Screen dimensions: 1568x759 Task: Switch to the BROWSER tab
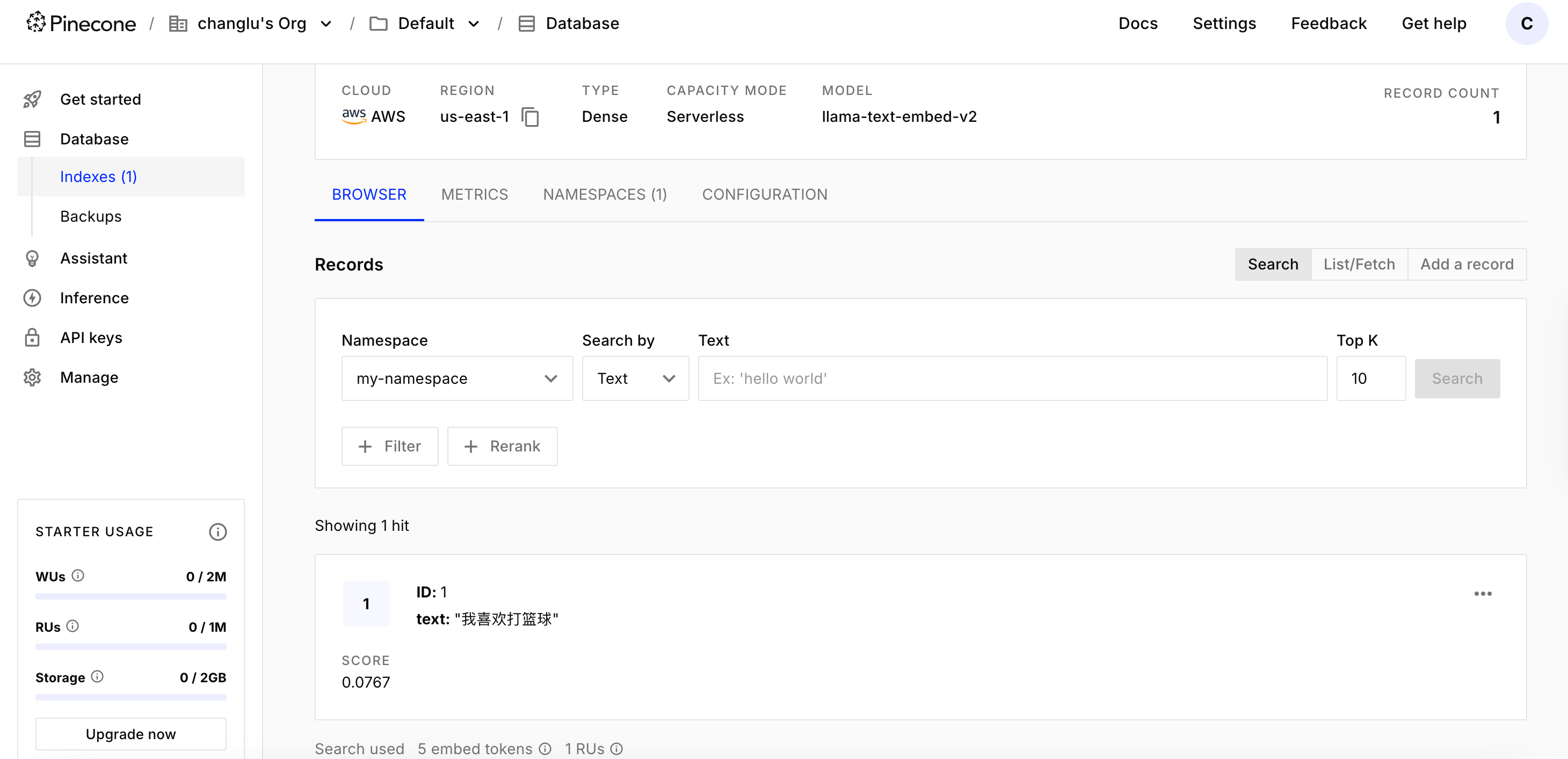pyautogui.click(x=369, y=195)
